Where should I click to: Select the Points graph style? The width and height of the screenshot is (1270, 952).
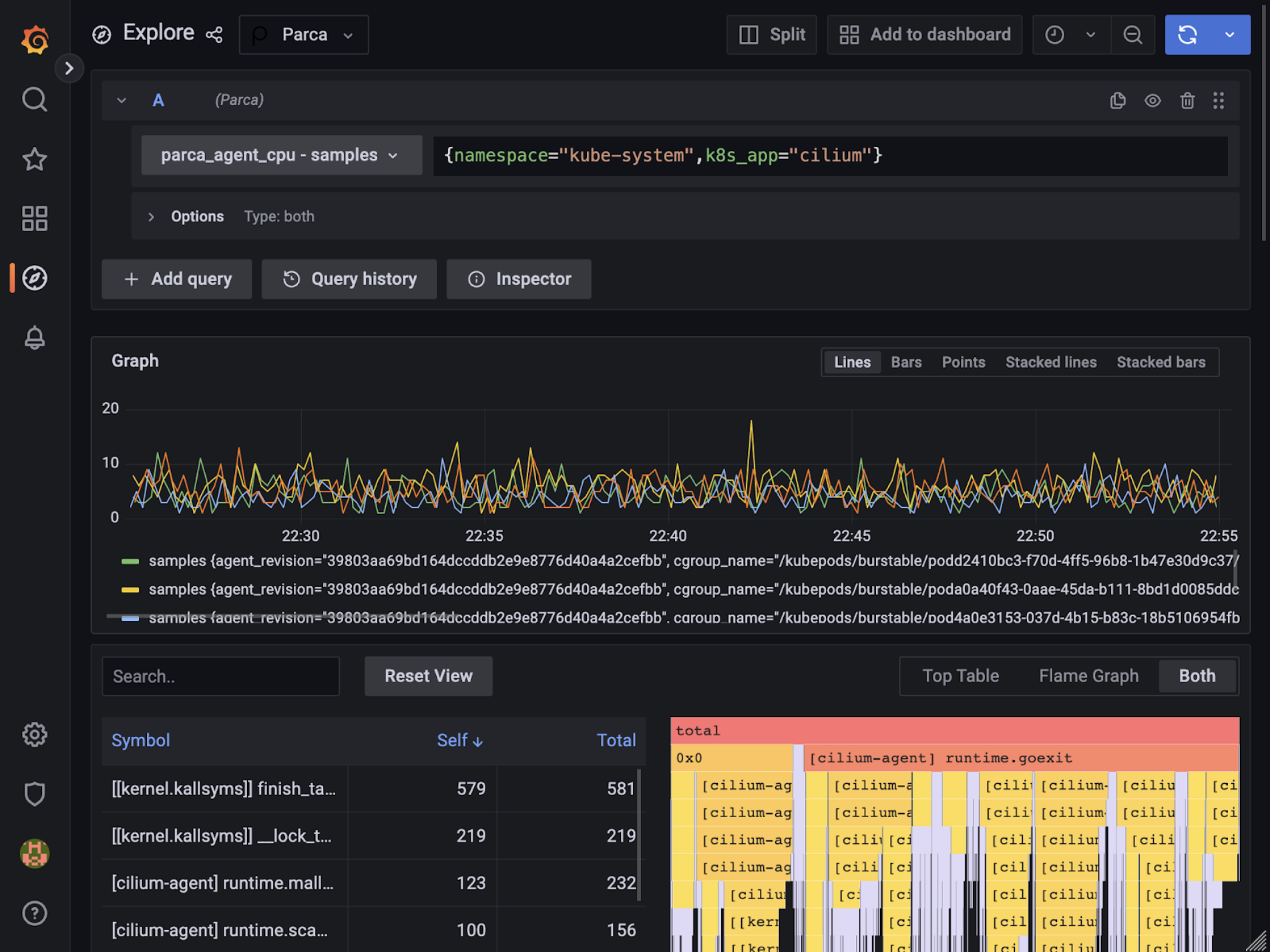click(964, 363)
